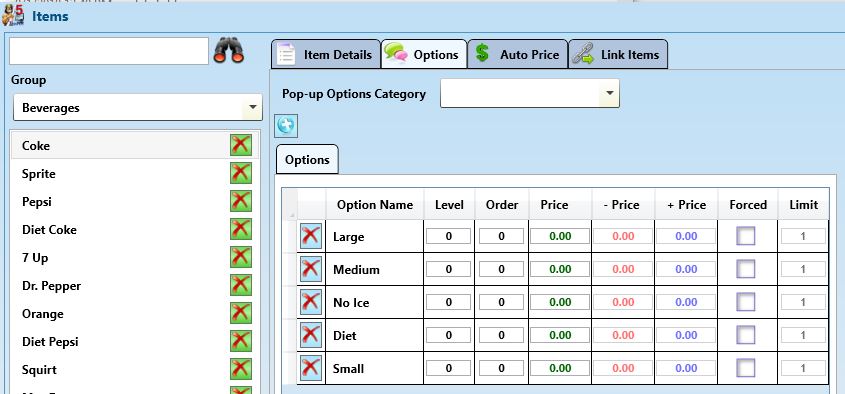Select Orange in the item list
This screenshot has width=845, height=394.
tap(135, 314)
